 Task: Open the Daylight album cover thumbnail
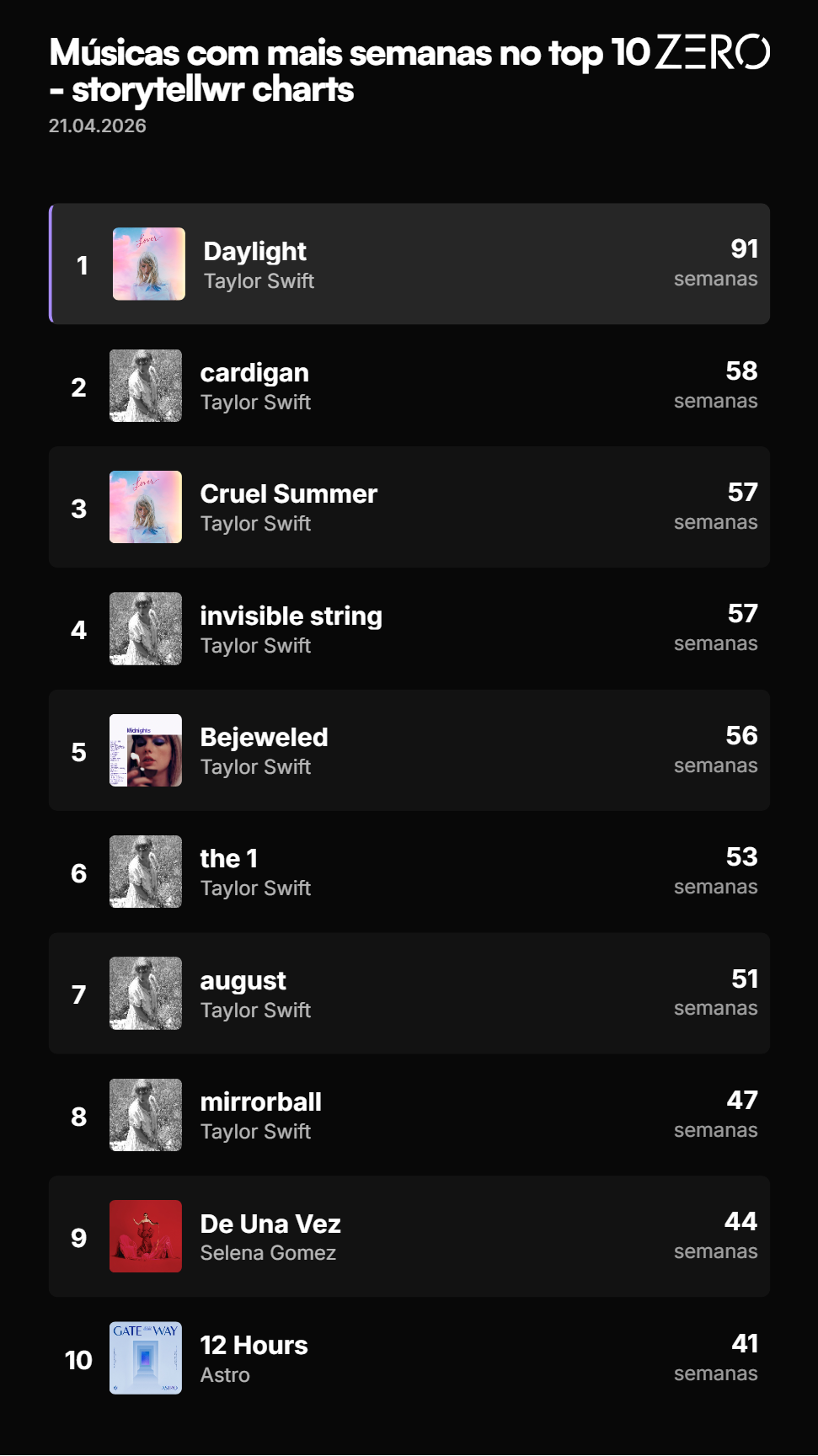[149, 264]
